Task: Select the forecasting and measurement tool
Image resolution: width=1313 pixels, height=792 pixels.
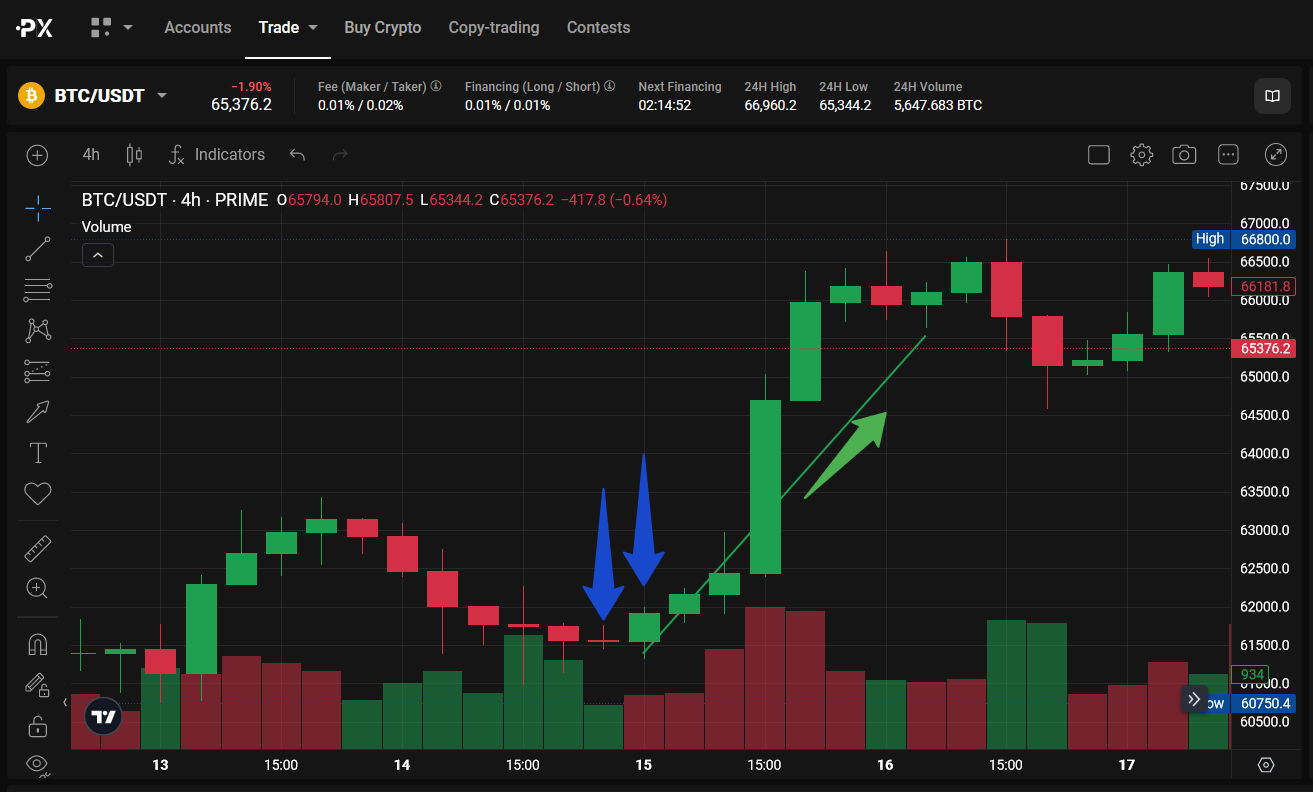Action: pyautogui.click(x=38, y=370)
